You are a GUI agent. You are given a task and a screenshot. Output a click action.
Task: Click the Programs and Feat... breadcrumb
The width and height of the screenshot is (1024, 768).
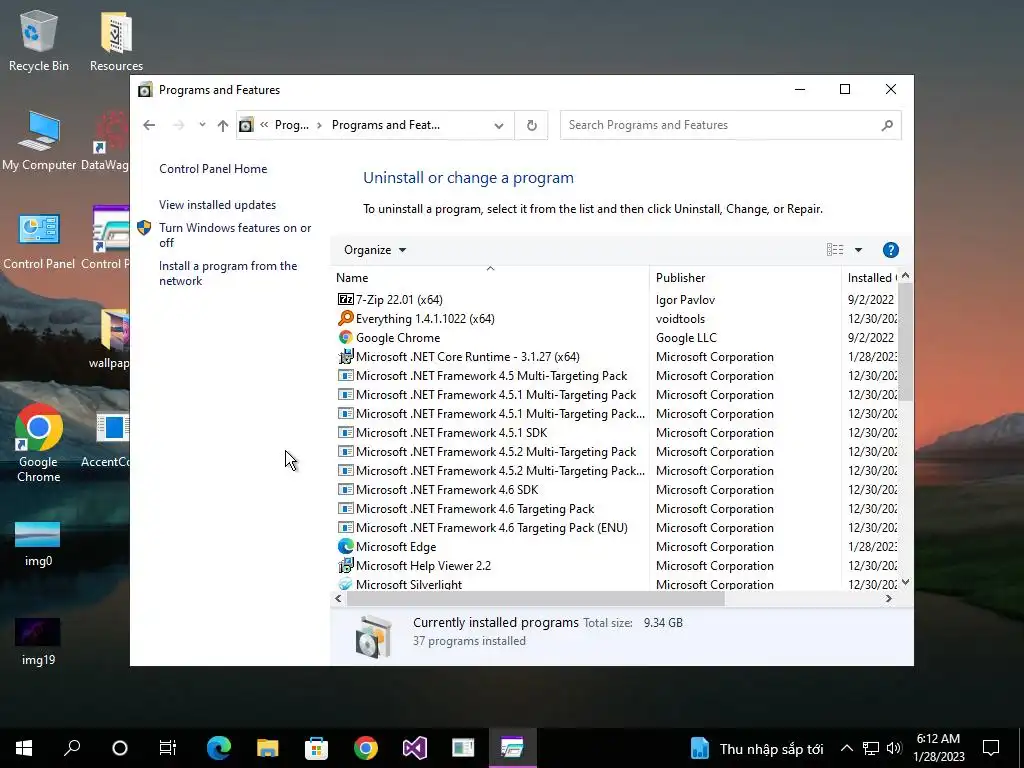(385, 125)
